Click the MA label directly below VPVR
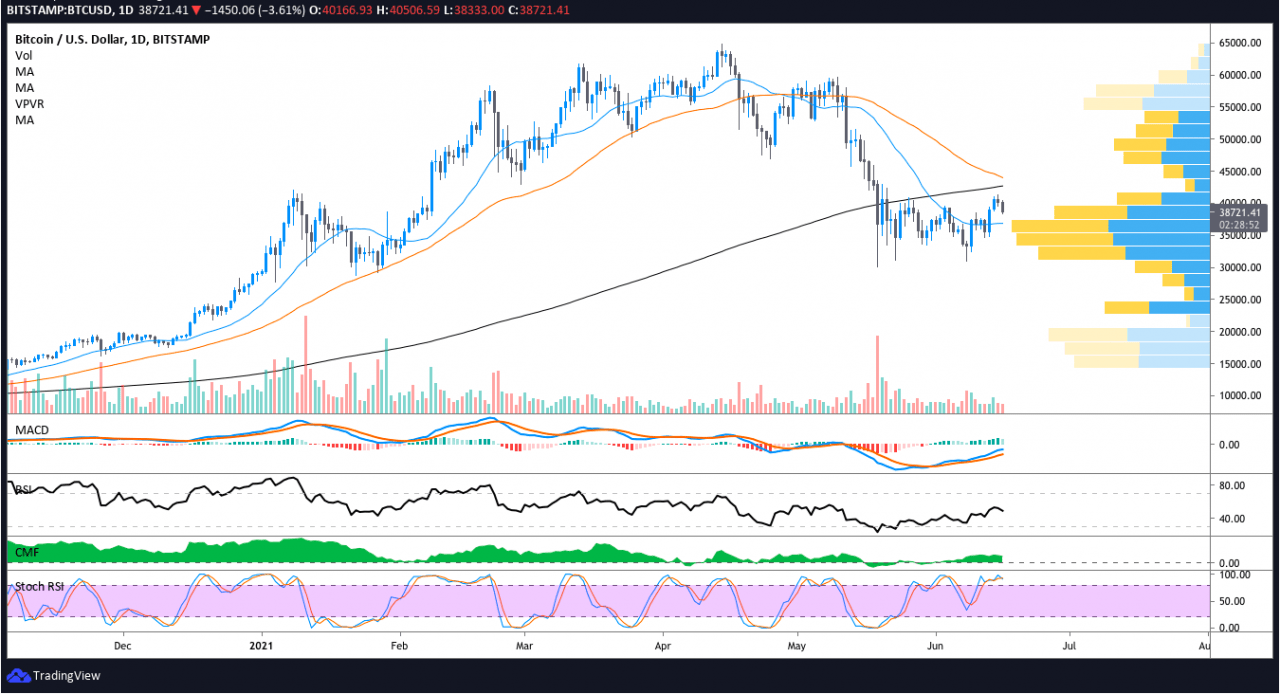Image resolution: width=1280 pixels, height=694 pixels. coord(24,120)
